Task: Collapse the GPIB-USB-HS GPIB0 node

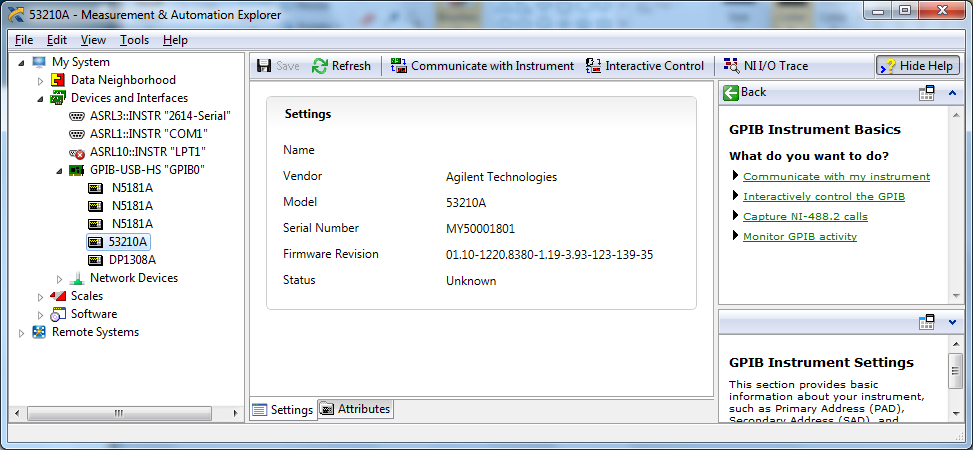Action: tap(60, 171)
